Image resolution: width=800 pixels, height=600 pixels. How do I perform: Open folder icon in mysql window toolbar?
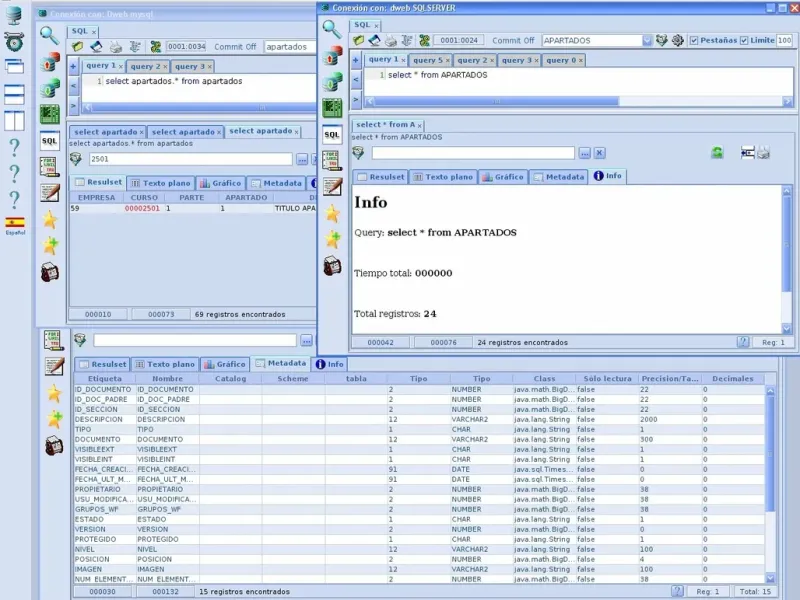(78, 47)
